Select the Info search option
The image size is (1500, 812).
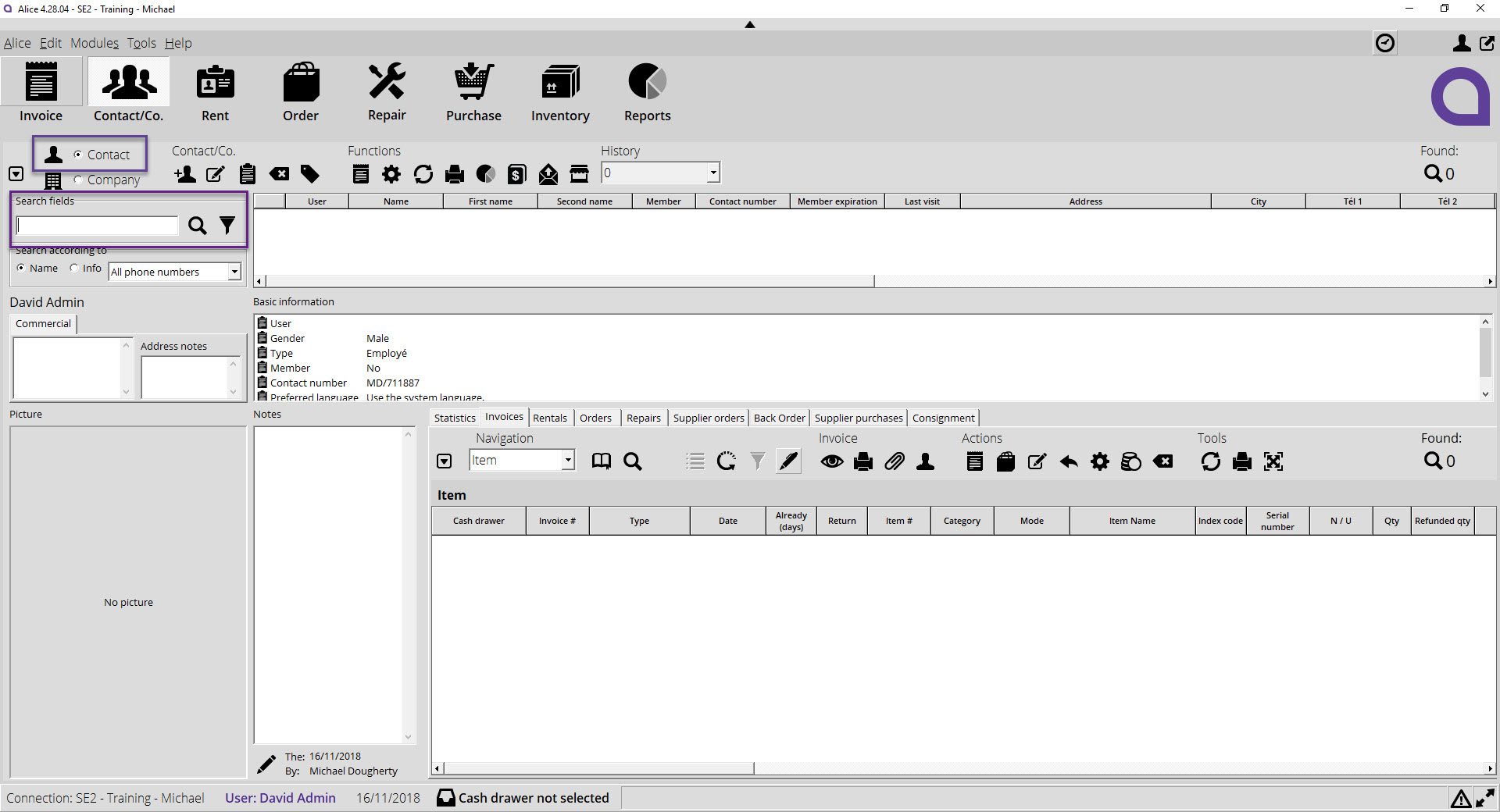(74, 268)
